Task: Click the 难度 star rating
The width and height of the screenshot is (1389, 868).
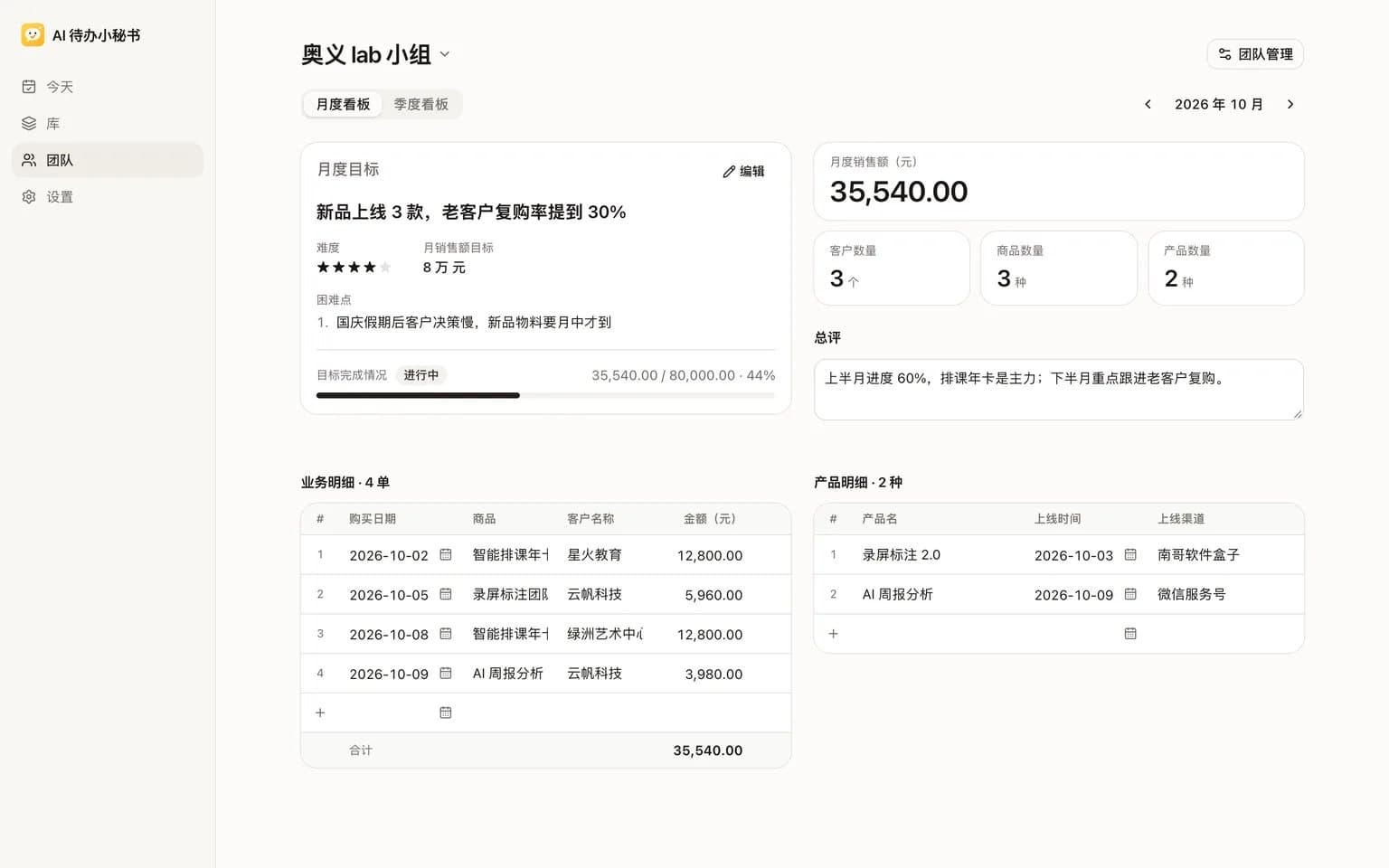Action: pos(354,267)
